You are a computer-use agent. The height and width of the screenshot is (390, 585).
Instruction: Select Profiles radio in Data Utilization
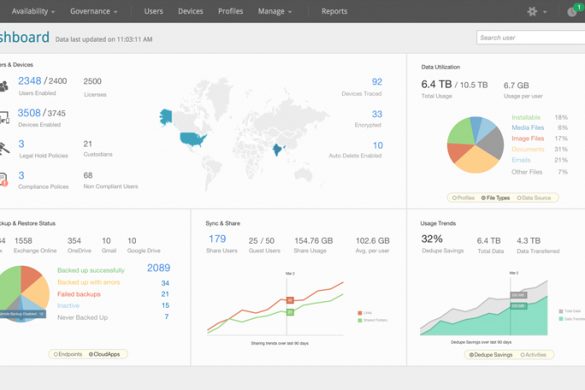[x=463, y=198]
